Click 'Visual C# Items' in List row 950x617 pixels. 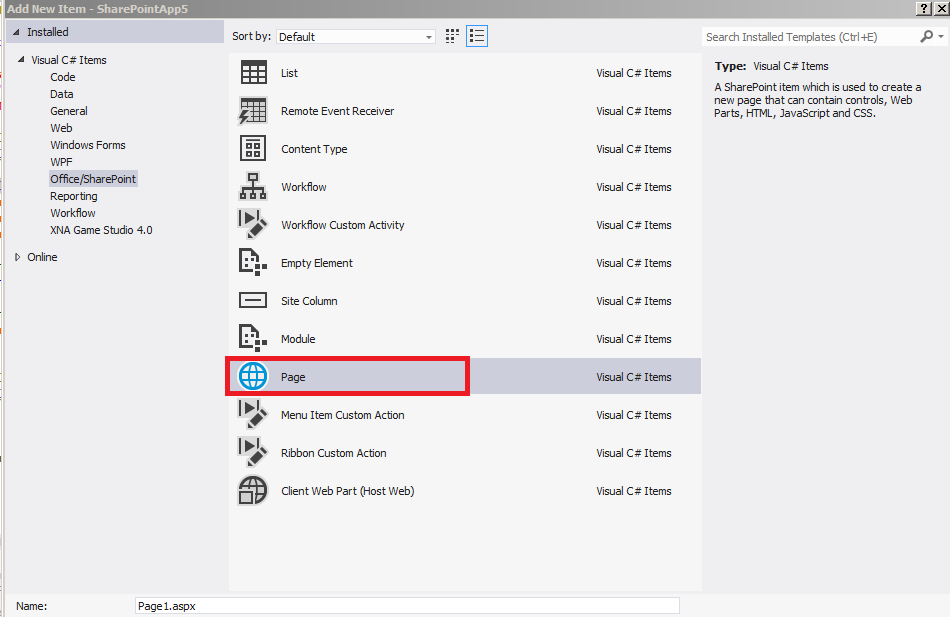coord(634,73)
